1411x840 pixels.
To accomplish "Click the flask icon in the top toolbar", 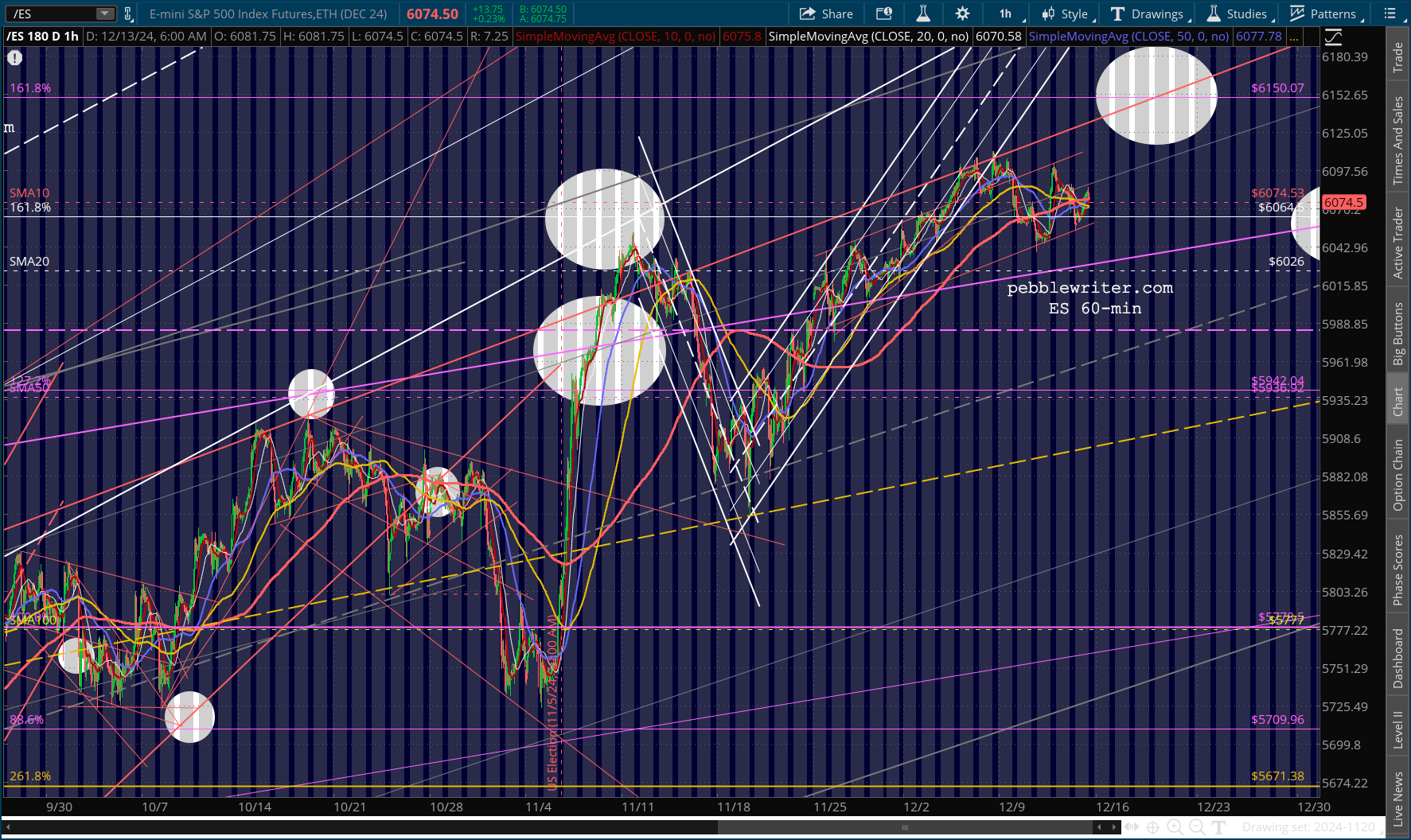I will (923, 14).
